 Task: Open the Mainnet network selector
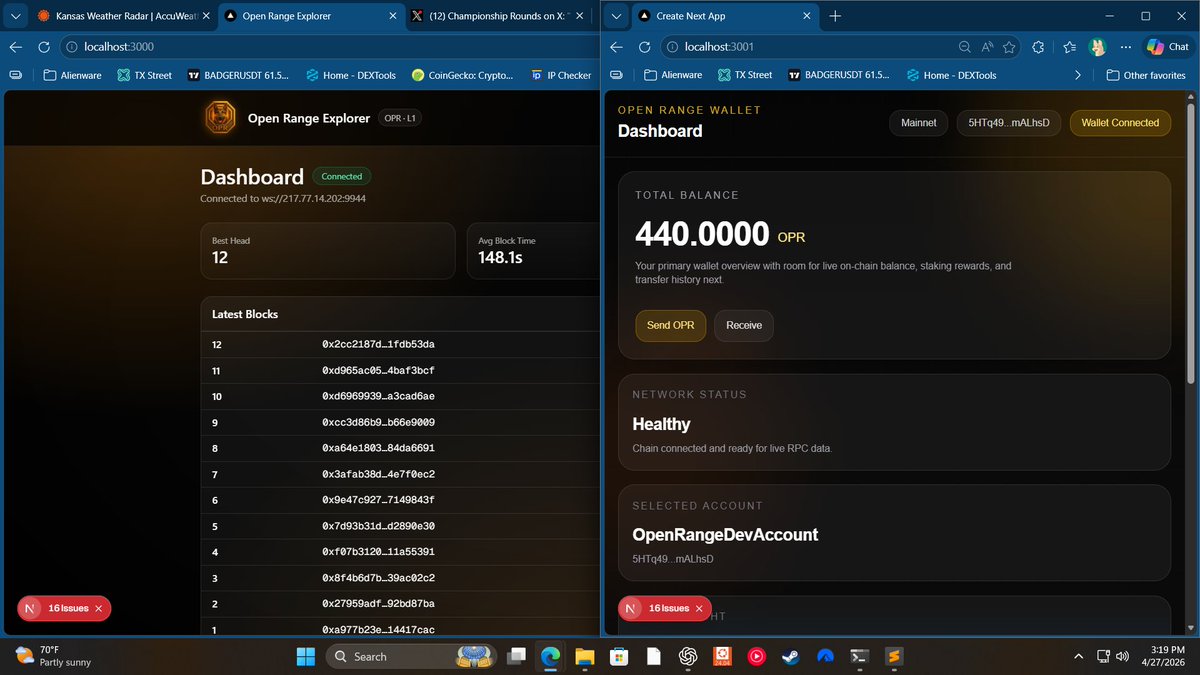919,123
